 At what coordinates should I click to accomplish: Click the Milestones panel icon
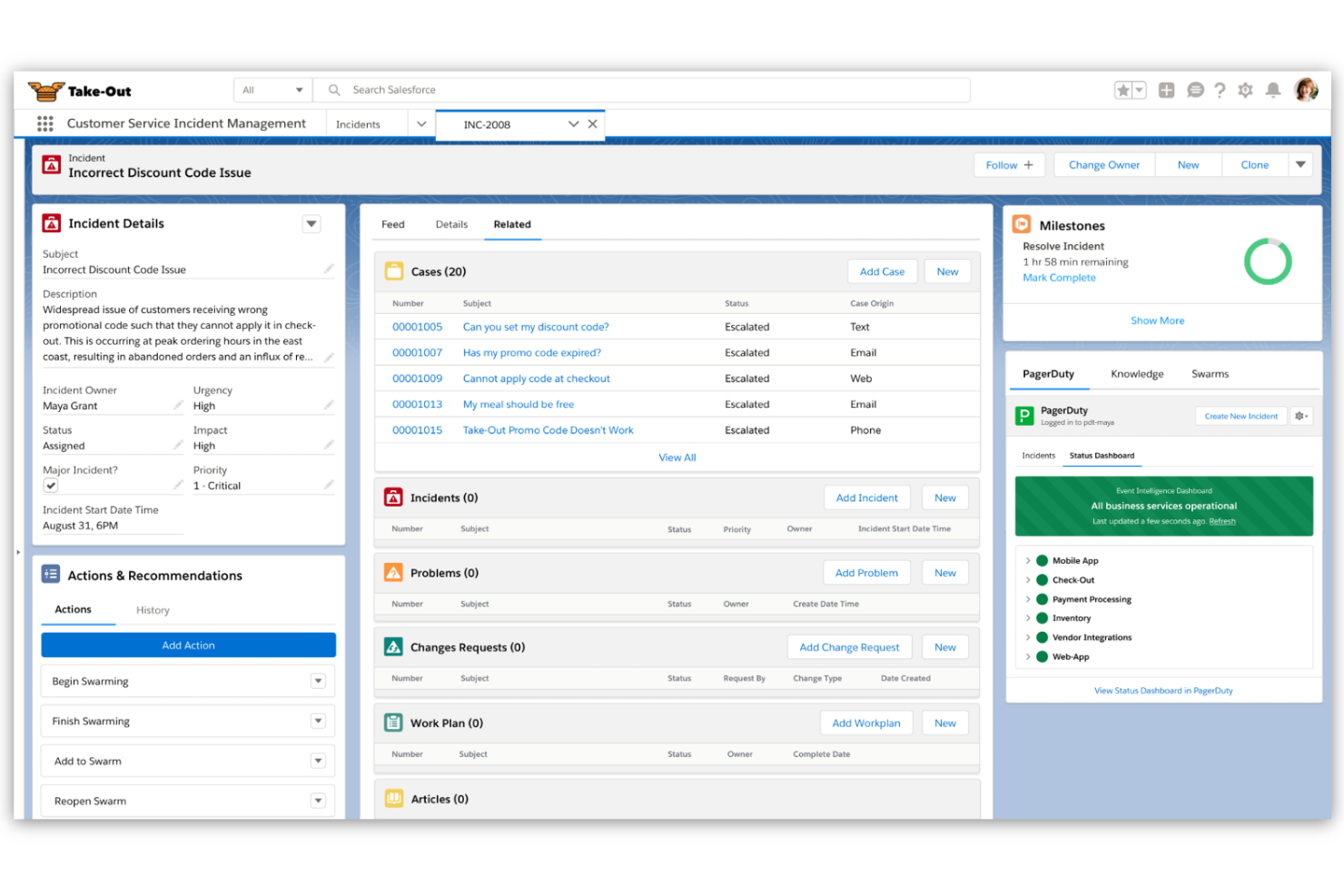(1022, 224)
